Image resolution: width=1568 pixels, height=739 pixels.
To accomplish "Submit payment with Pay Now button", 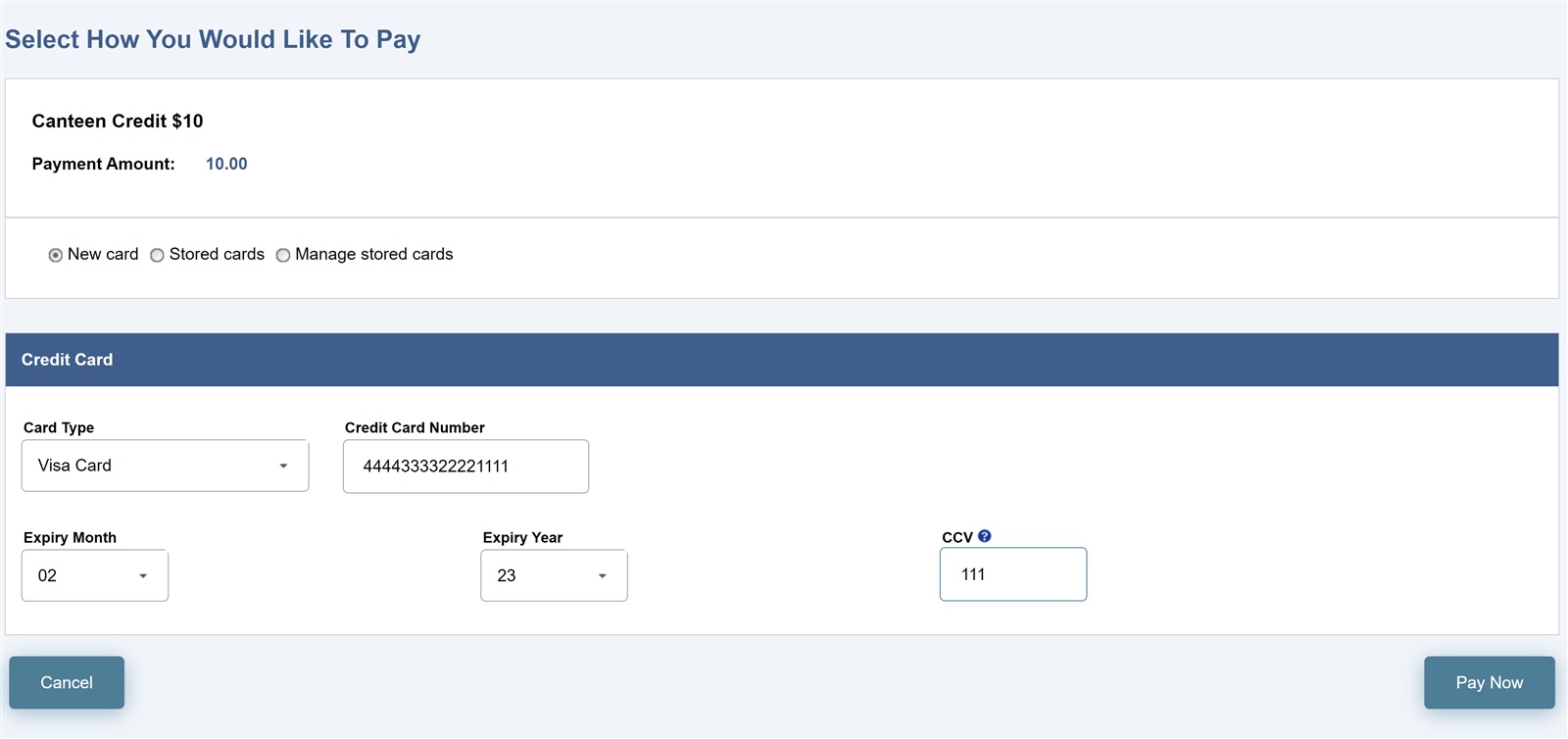I will 1489,682.
